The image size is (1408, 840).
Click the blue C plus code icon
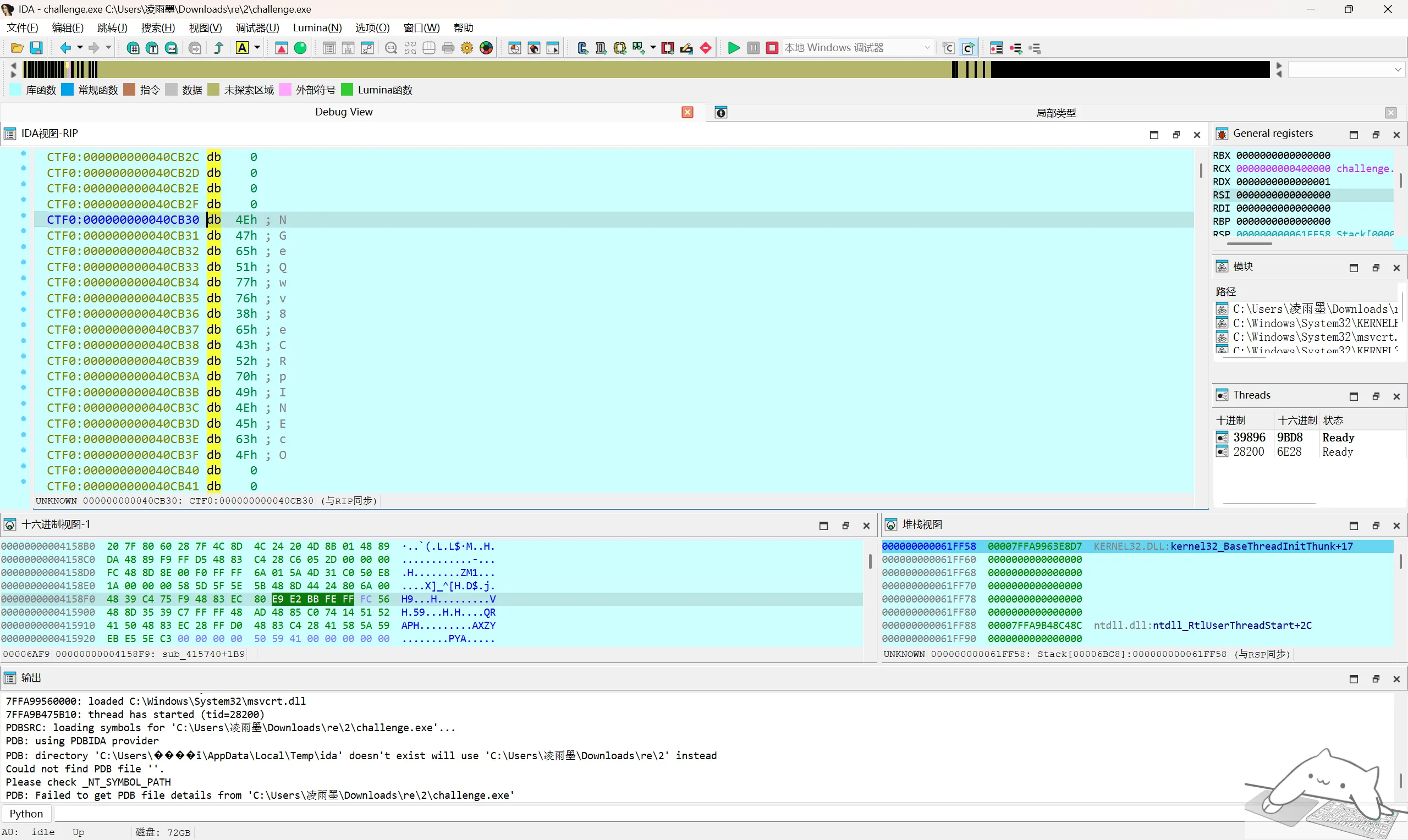[x=582, y=48]
